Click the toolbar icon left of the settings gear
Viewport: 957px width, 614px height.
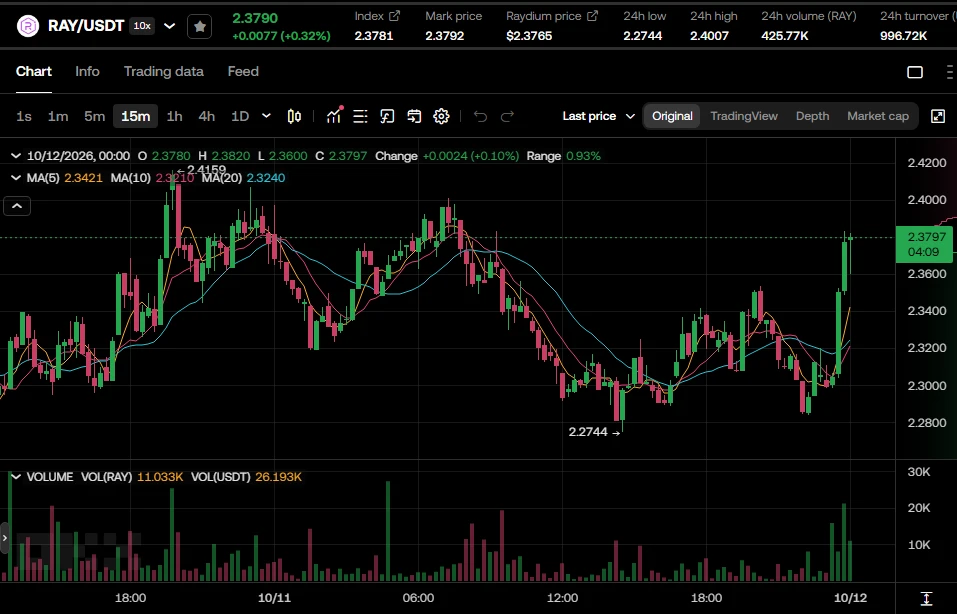[x=414, y=116]
